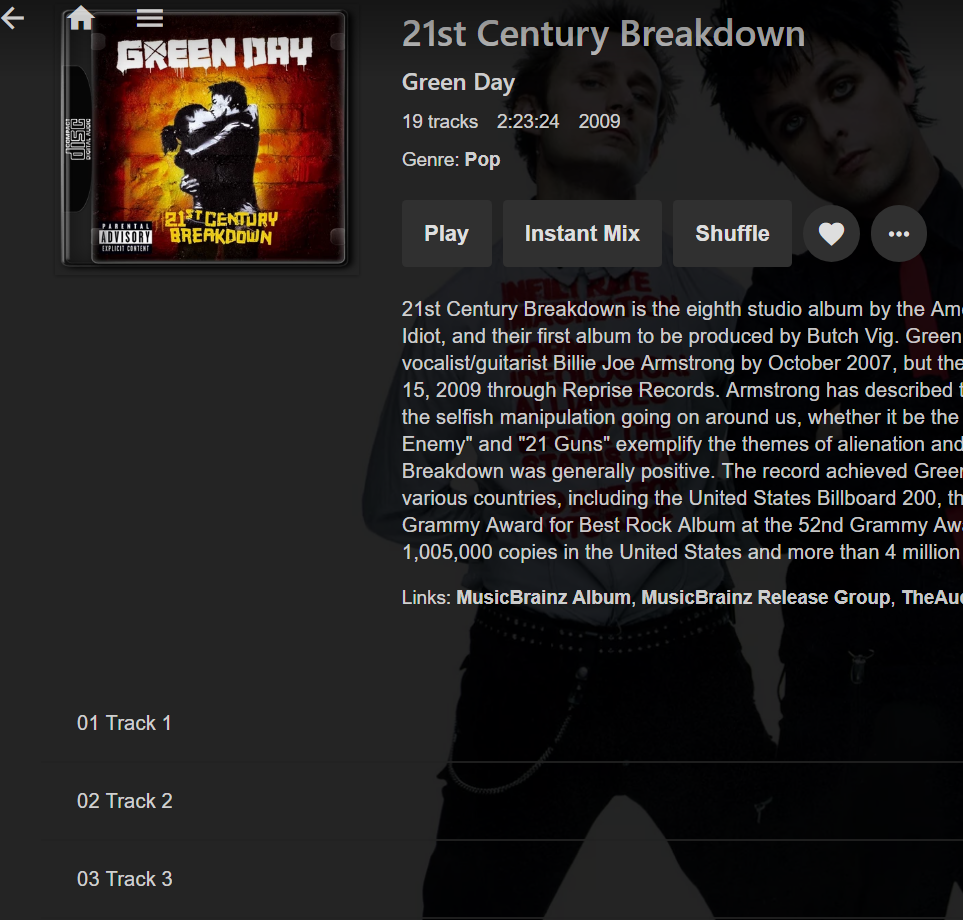Screen dimensions: 963x920
Task: Click the album overview description text
Action: point(682,430)
